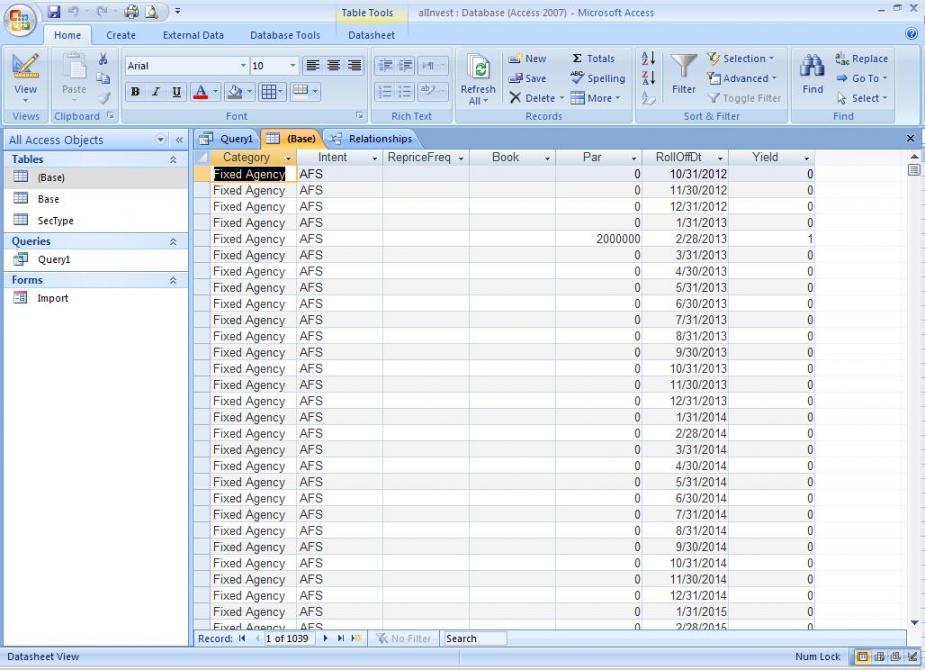Image resolution: width=925 pixels, height=670 pixels.
Task: Open font color dropdown arrow
Action: pos(215,91)
